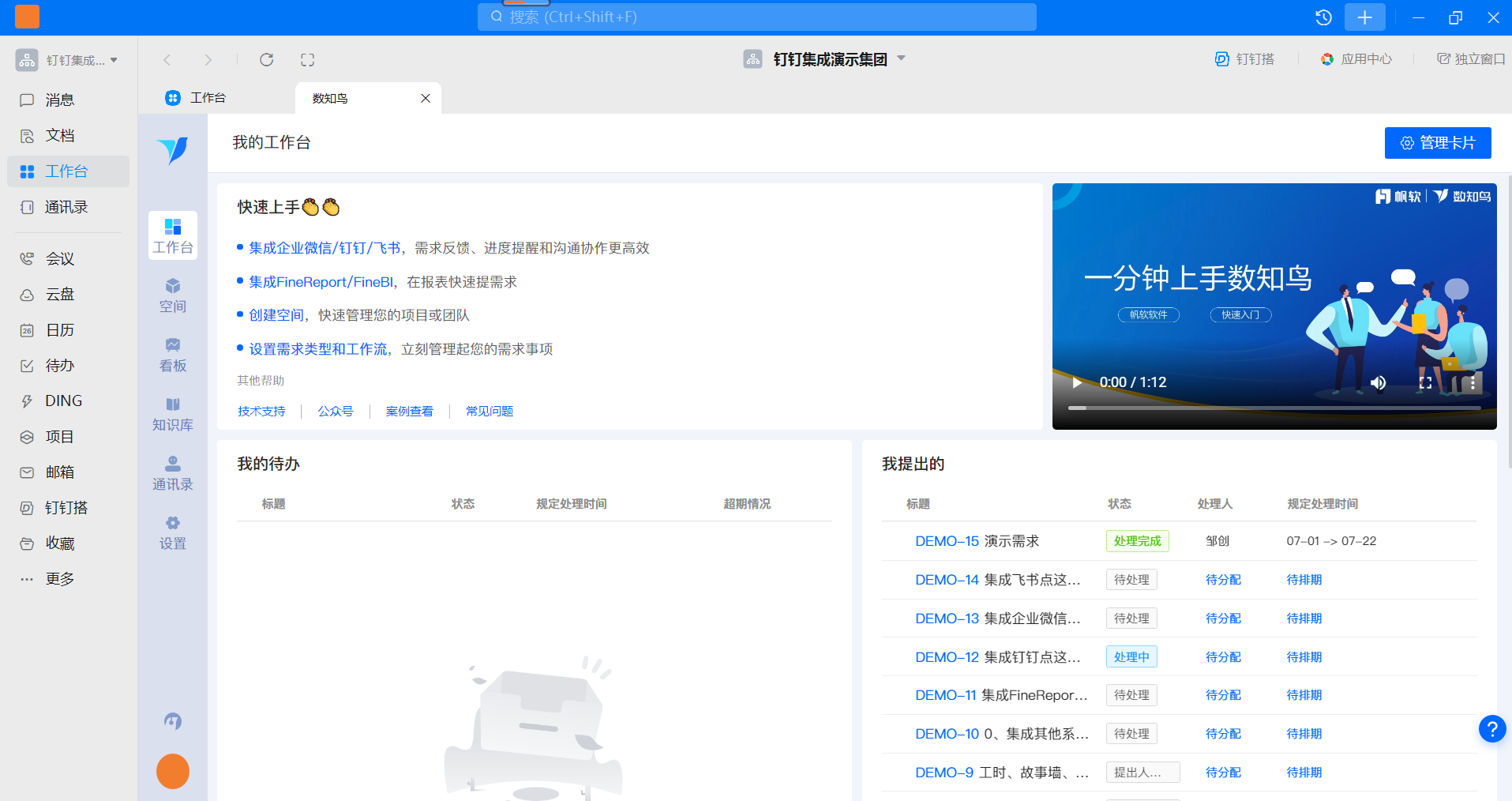
Task: Mute the video volume
Action: (x=1379, y=382)
